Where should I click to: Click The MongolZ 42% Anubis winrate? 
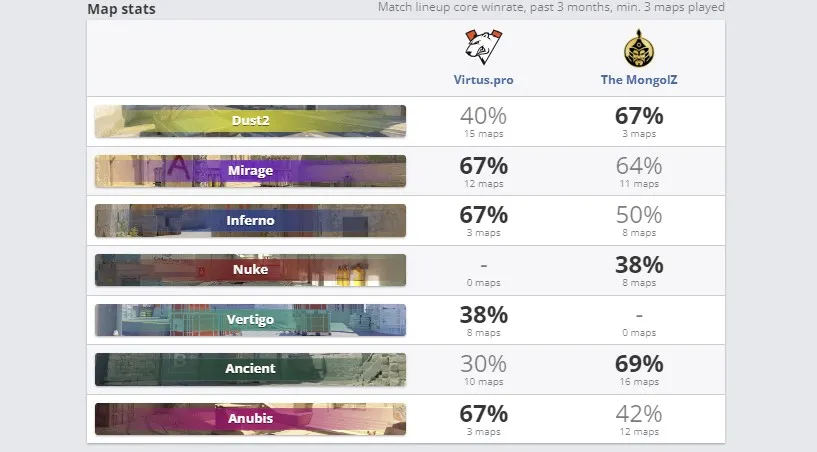[x=639, y=414]
